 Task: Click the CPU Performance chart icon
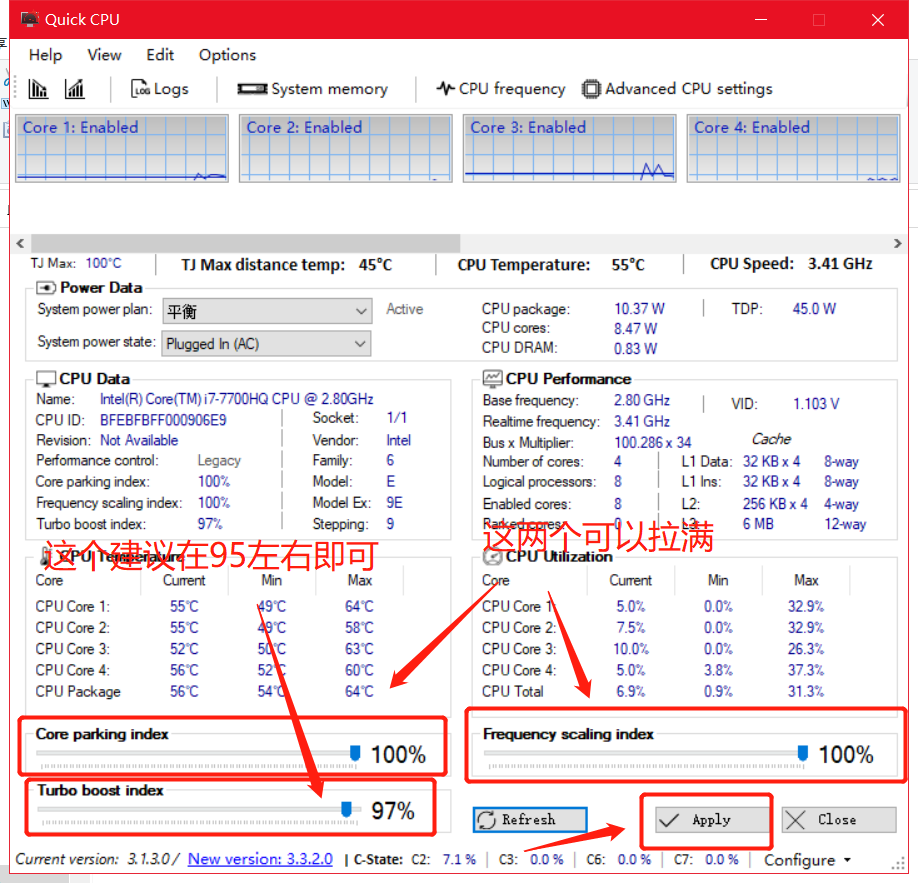[492, 378]
